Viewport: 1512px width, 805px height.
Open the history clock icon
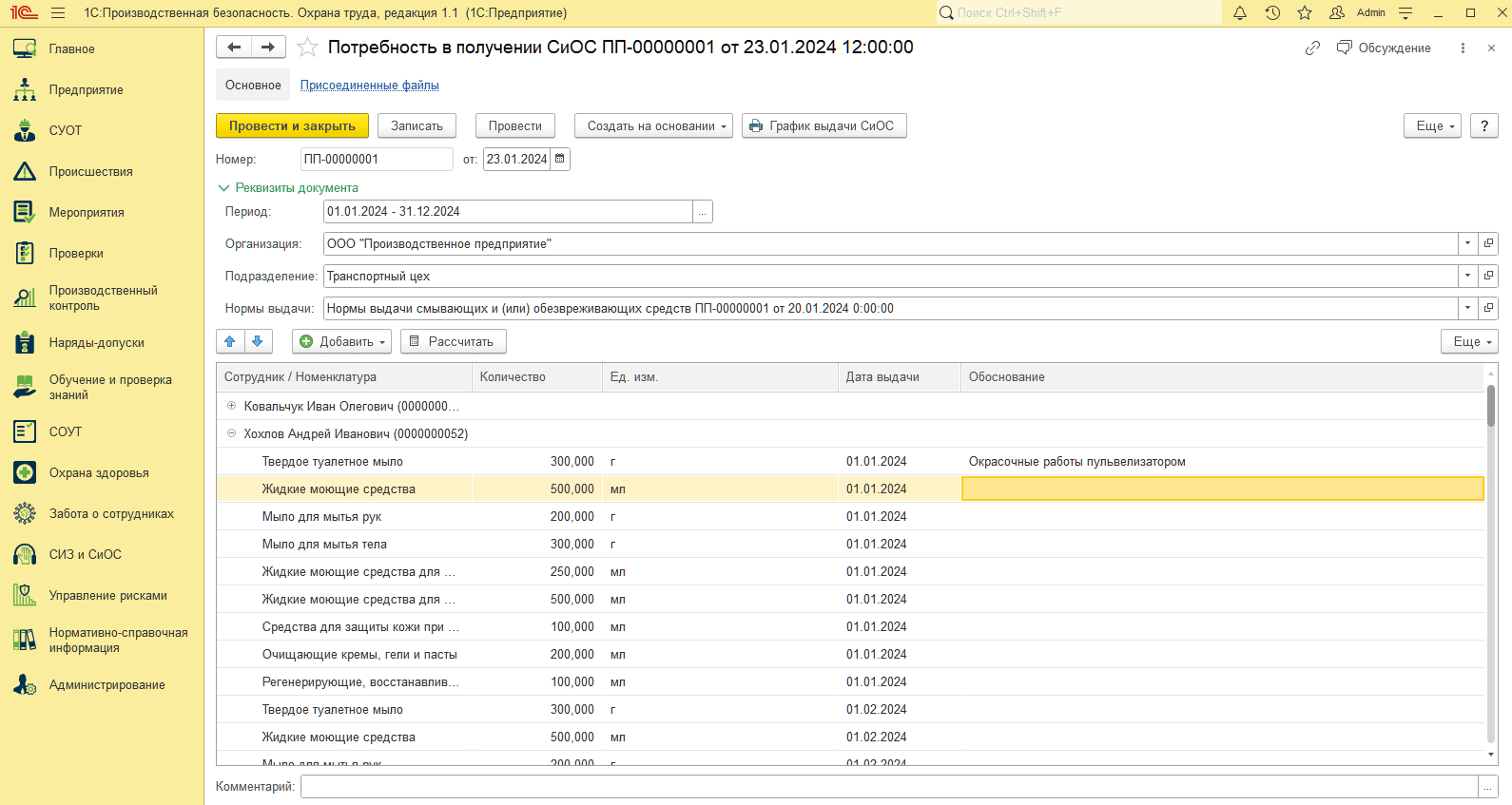pyautogui.click(x=1272, y=13)
